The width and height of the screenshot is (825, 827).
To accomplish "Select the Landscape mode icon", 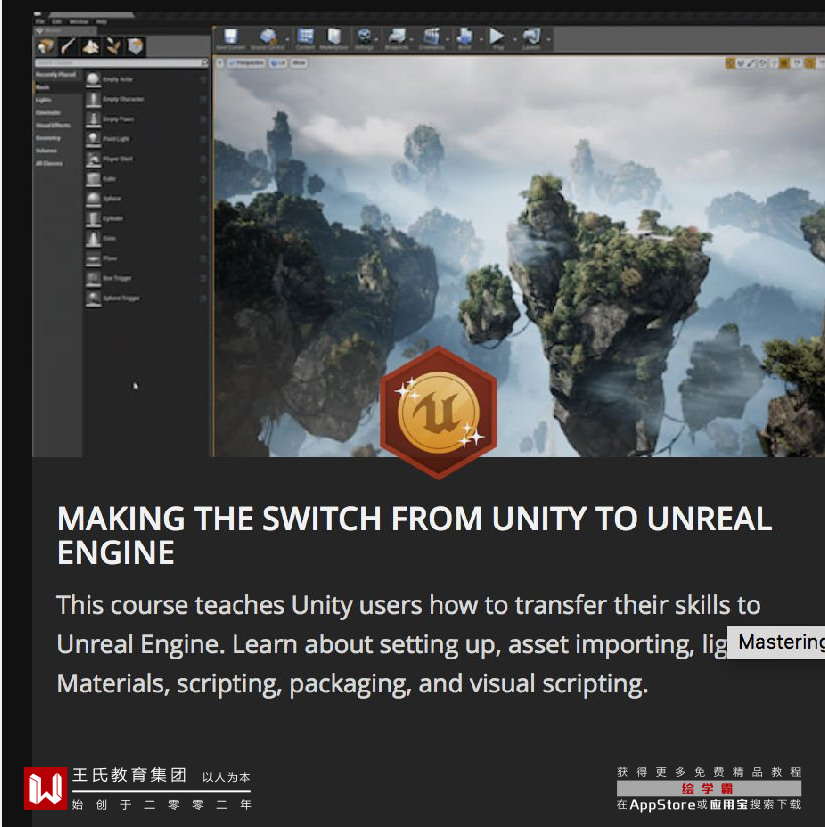I will pos(90,46).
